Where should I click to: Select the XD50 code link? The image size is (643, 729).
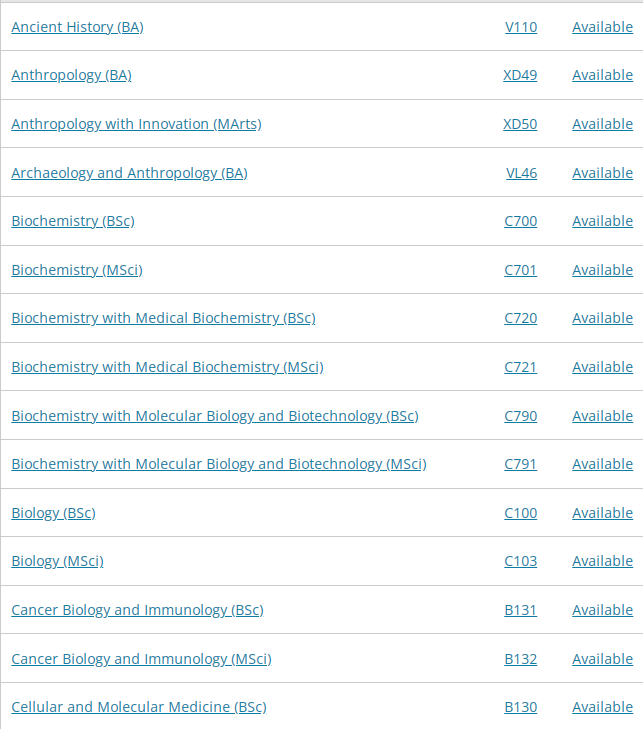tap(520, 124)
